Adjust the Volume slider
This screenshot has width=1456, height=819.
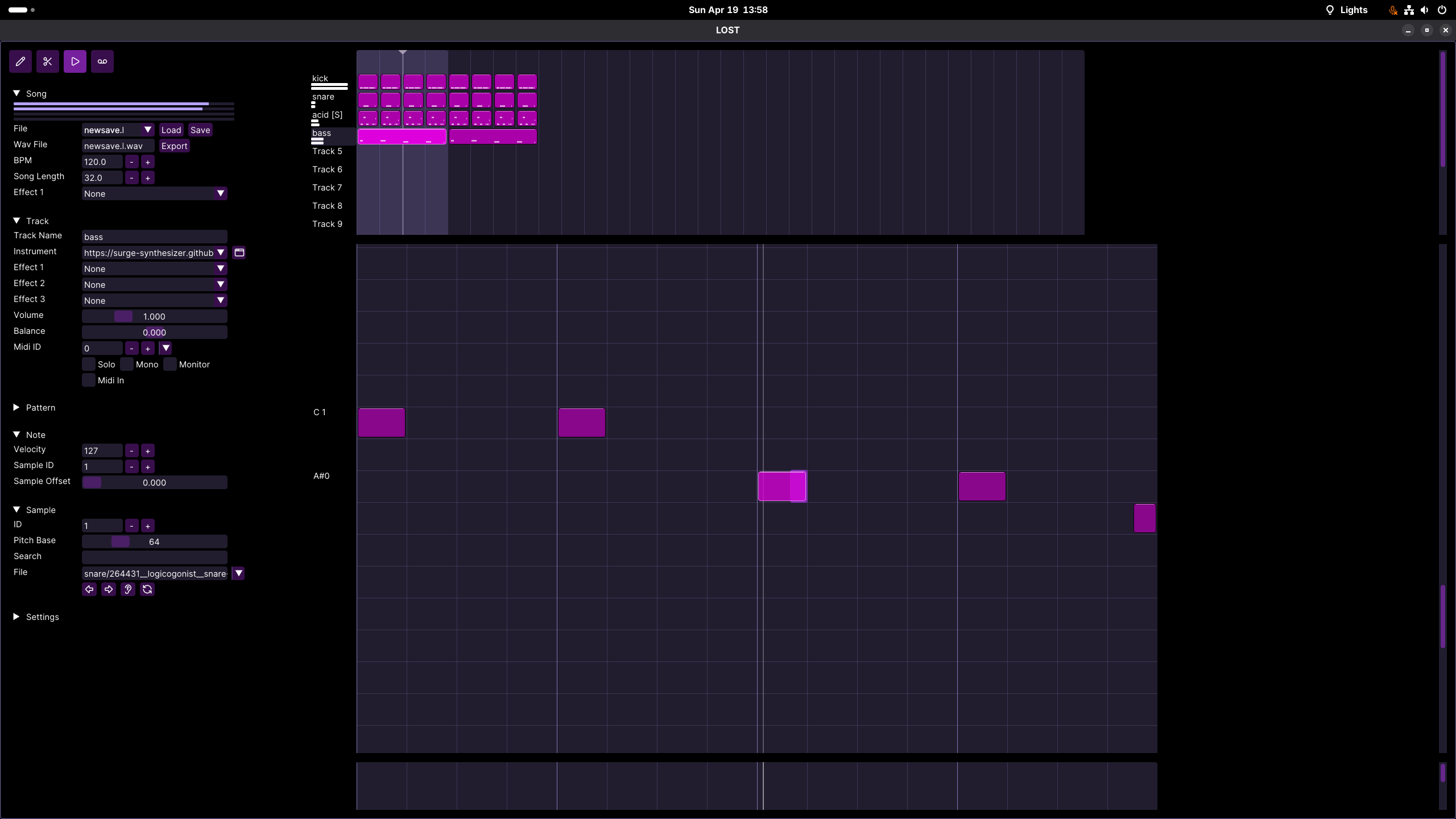coord(154,317)
